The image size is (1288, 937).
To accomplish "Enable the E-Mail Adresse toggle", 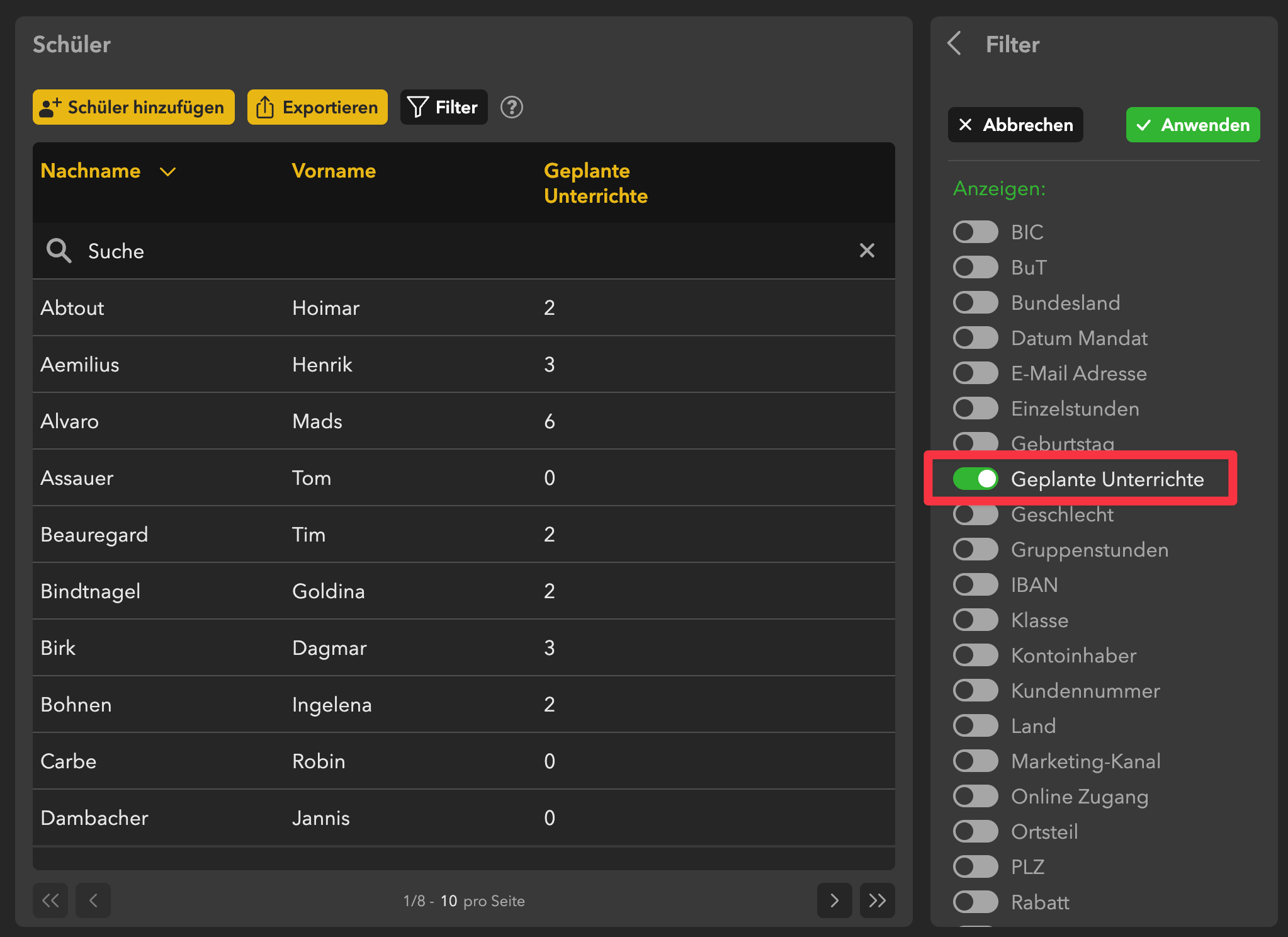I will (975, 373).
